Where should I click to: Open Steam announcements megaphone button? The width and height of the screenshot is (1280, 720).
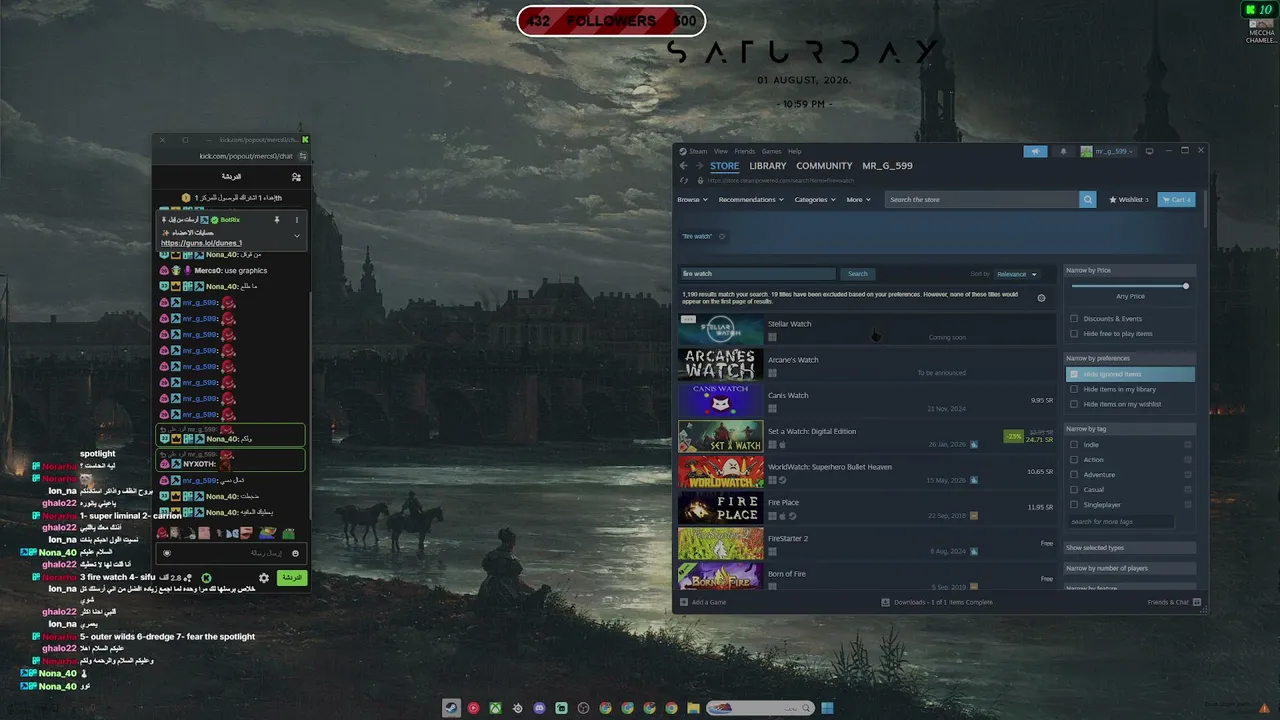pos(1035,151)
